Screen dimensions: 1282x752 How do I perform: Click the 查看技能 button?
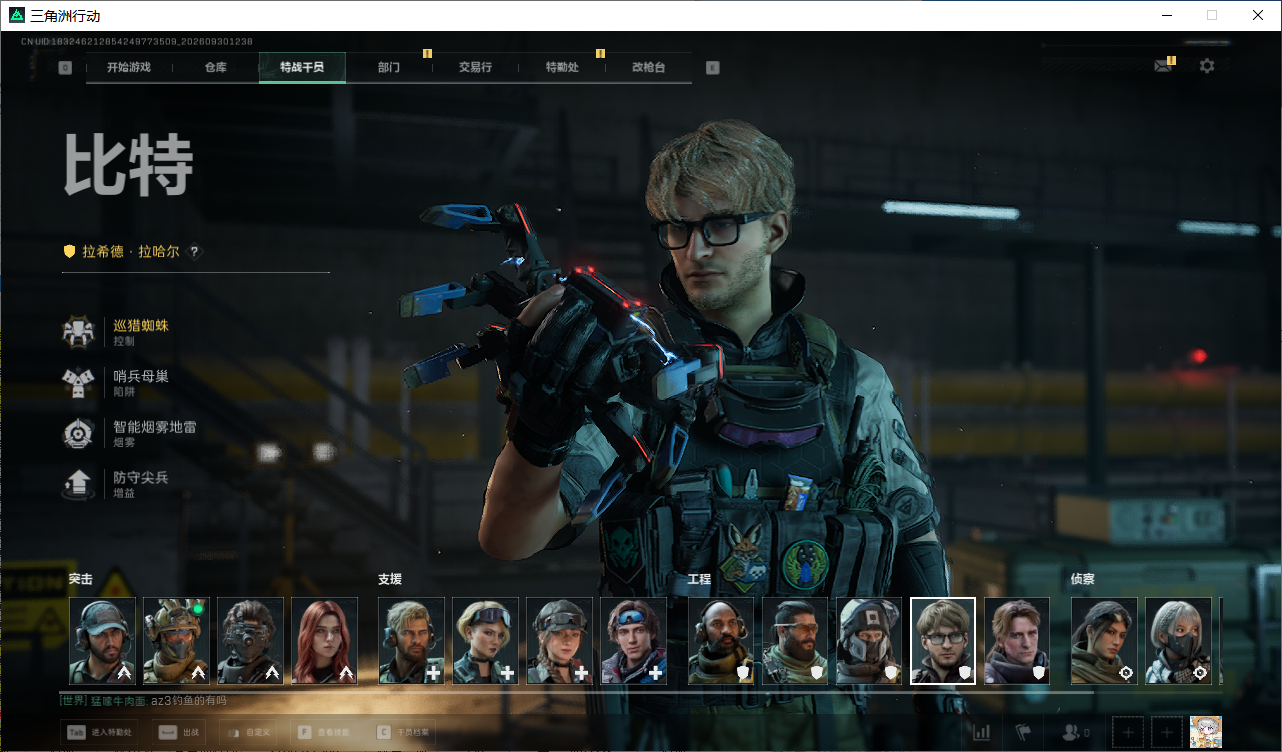tap(324, 733)
